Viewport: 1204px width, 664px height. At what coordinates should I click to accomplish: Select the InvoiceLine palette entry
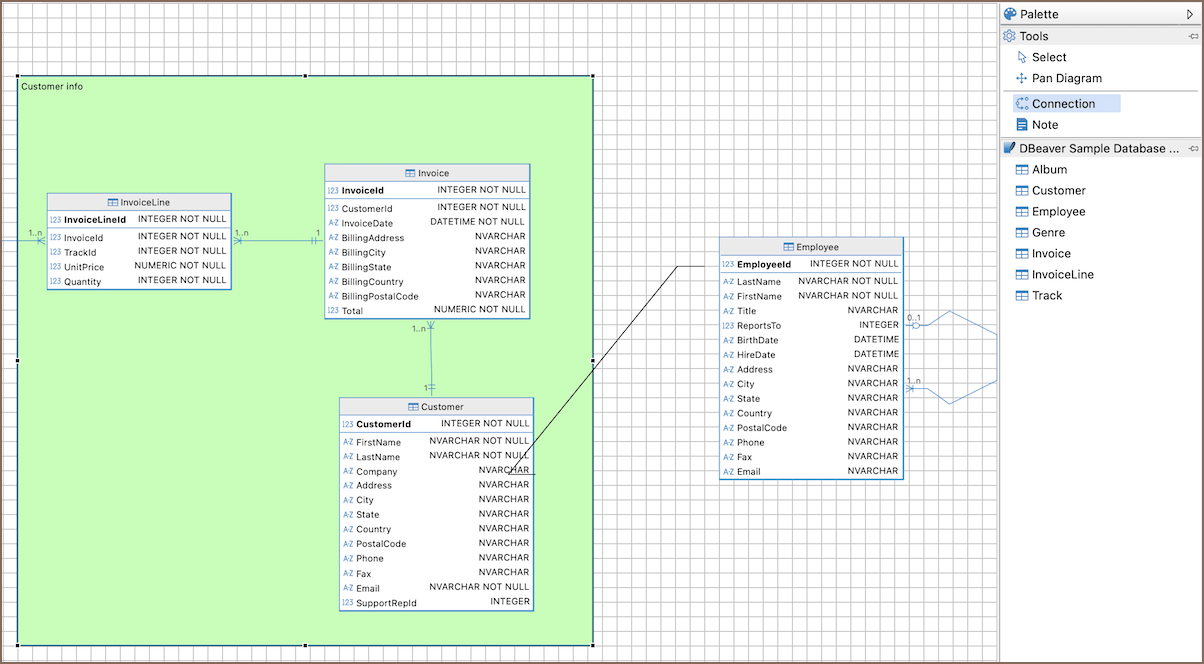click(1062, 275)
